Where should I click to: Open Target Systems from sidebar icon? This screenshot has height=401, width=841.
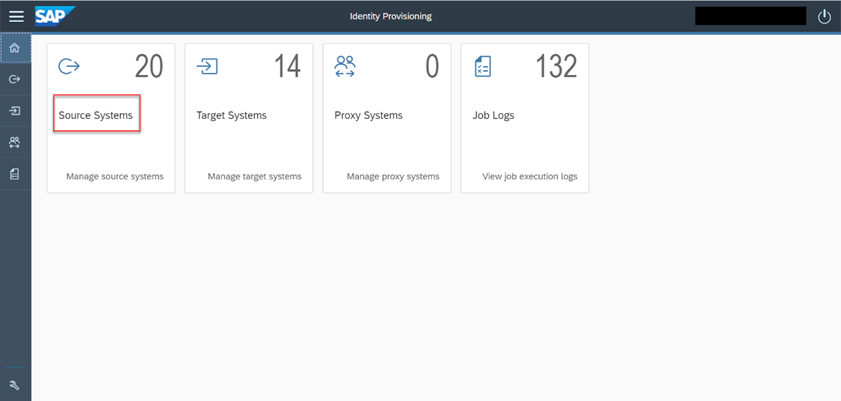[15, 111]
